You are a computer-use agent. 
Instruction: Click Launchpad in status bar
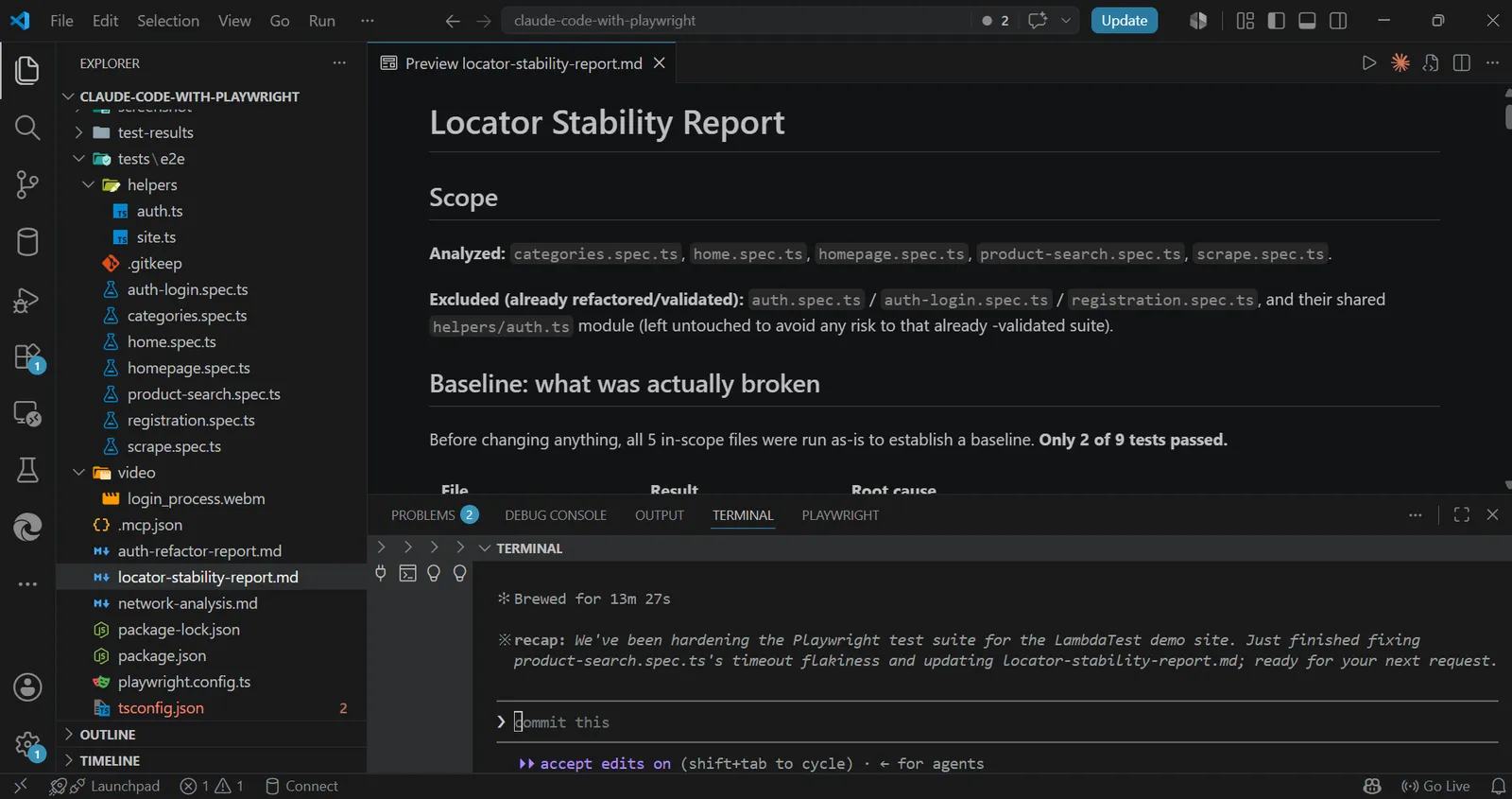(x=115, y=786)
